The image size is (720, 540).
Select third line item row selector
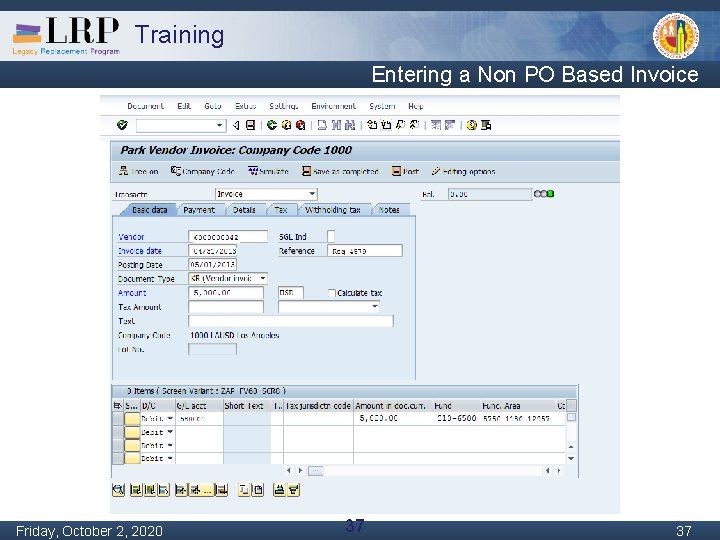point(118,445)
